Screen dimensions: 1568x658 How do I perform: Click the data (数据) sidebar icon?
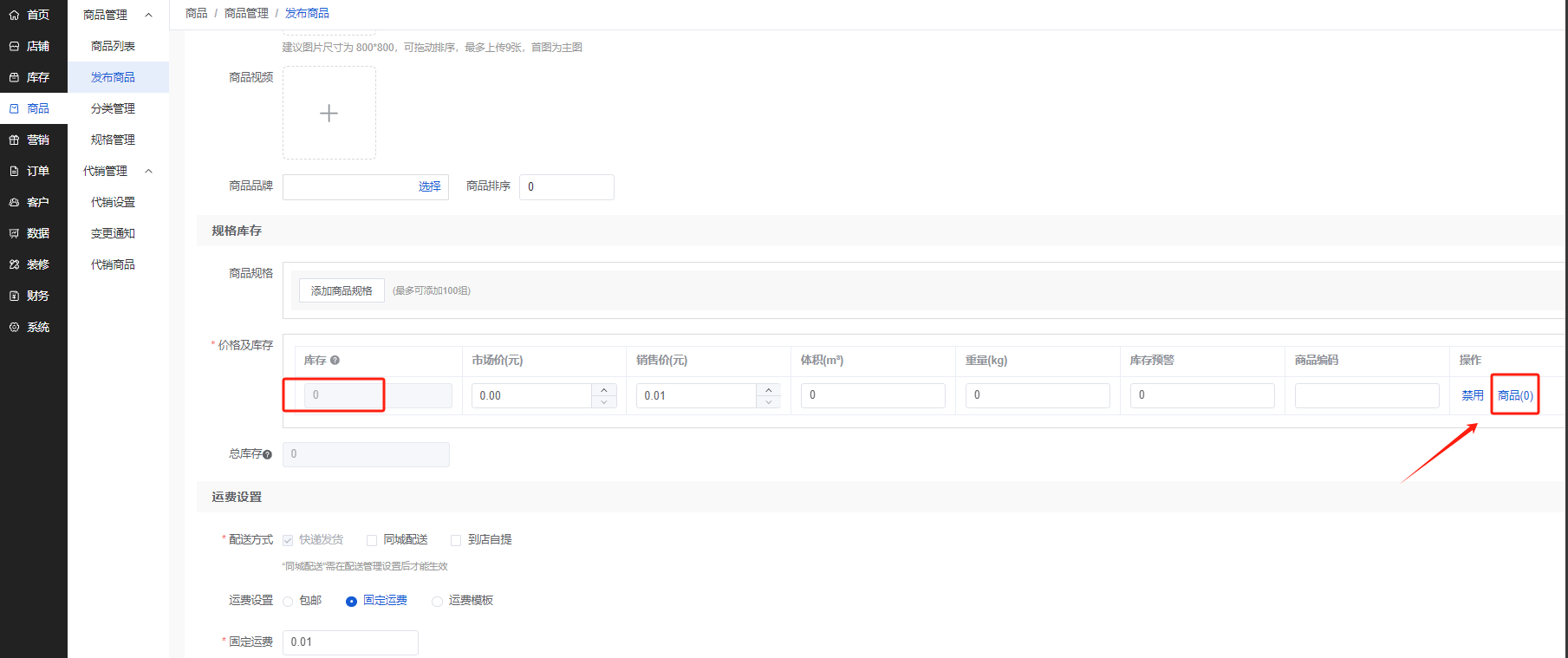click(x=14, y=233)
